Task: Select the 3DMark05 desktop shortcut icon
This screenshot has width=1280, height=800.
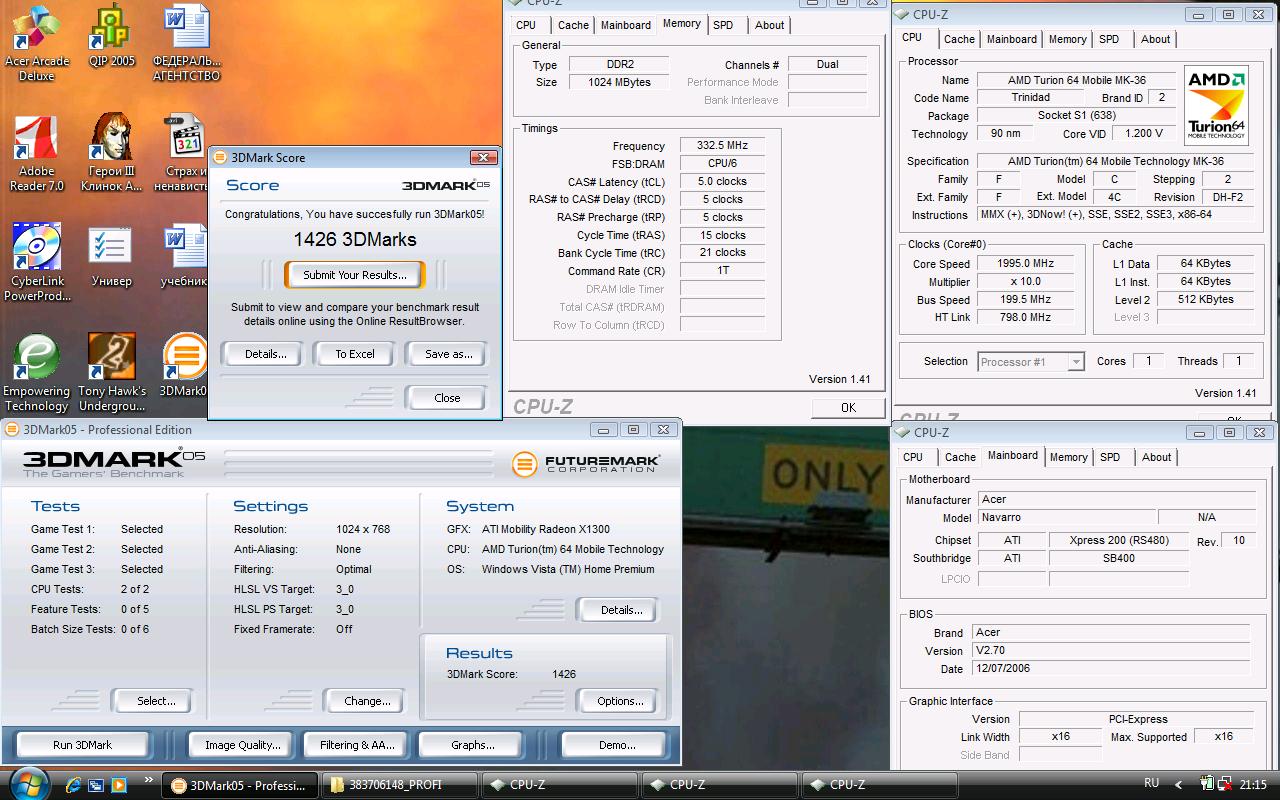Action: [x=184, y=366]
